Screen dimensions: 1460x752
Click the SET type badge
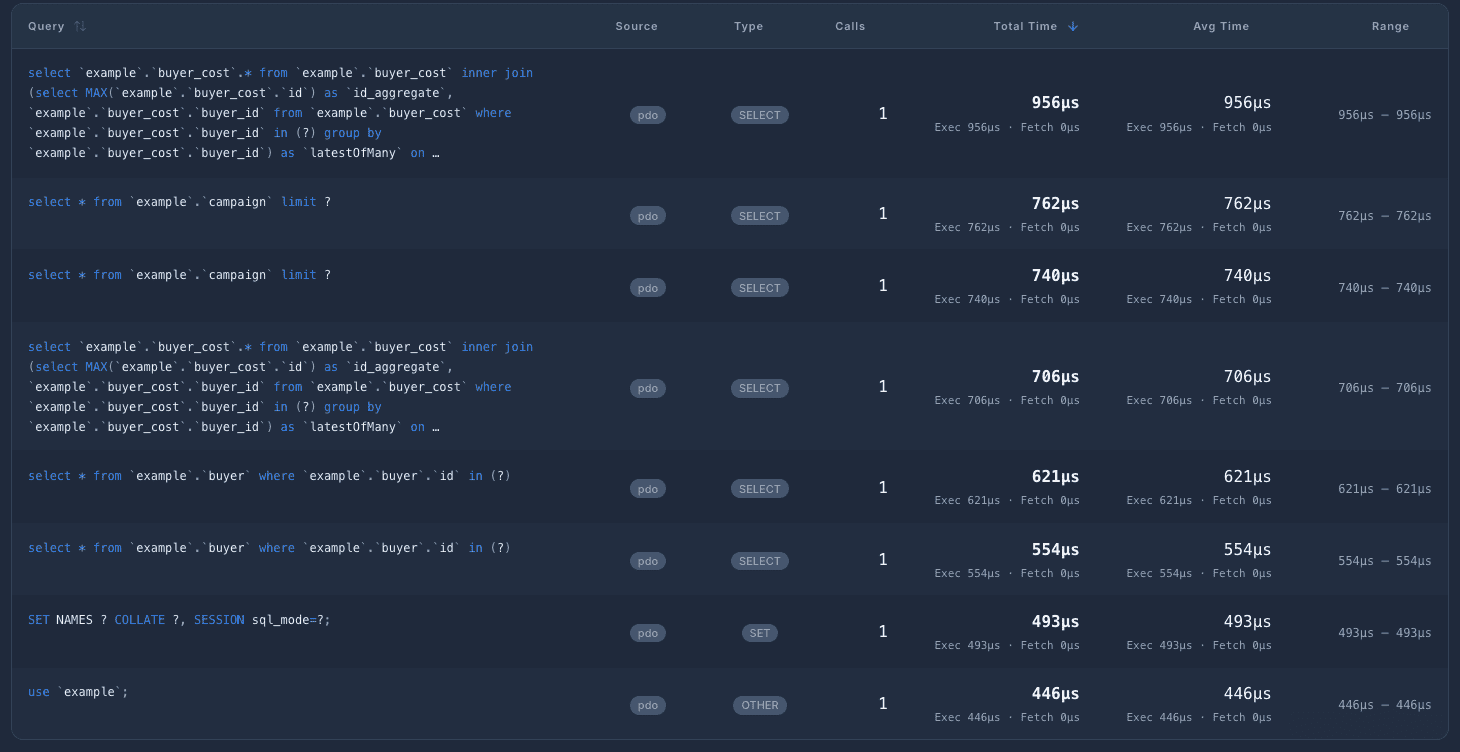click(x=760, y=633)
